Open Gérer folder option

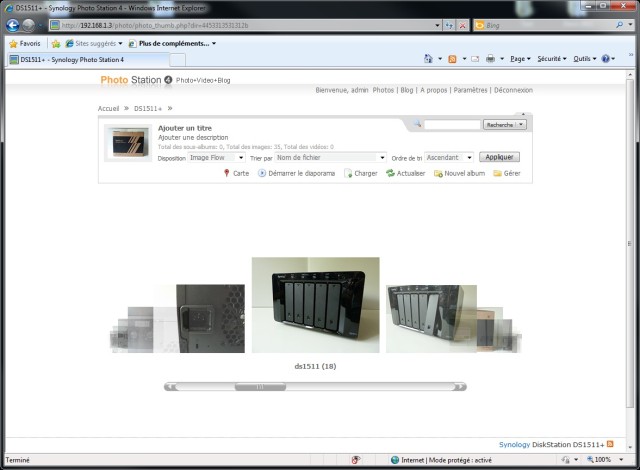click(x=507, y=173)
